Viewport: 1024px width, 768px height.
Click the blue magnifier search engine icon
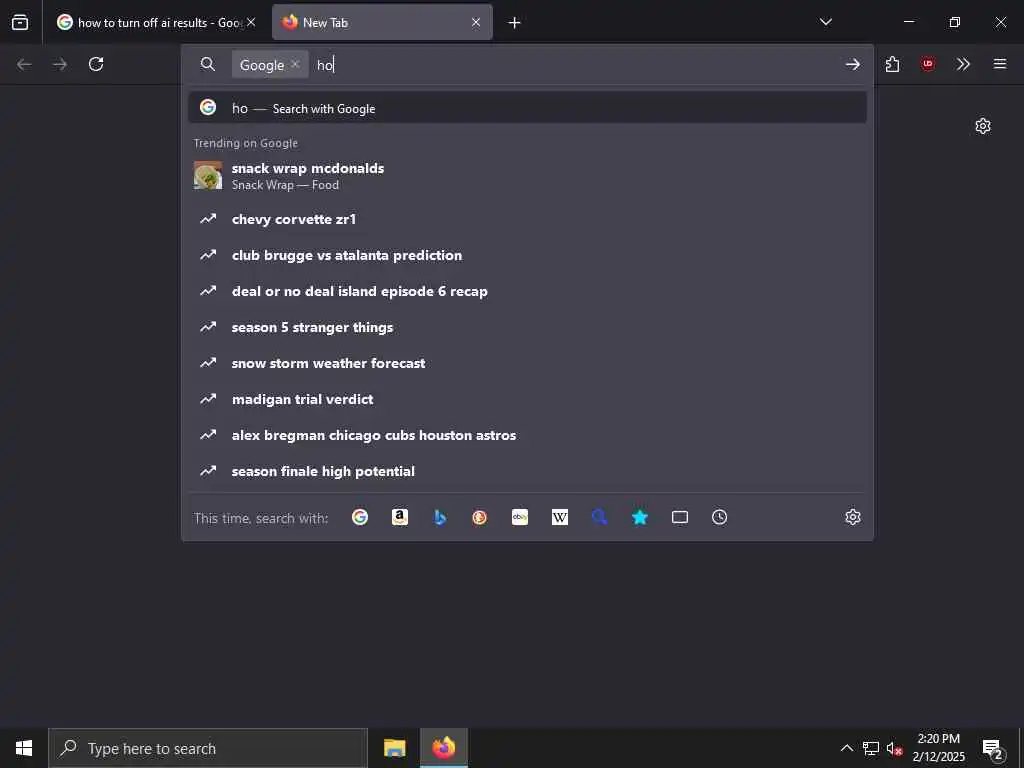tap(600, 517)
